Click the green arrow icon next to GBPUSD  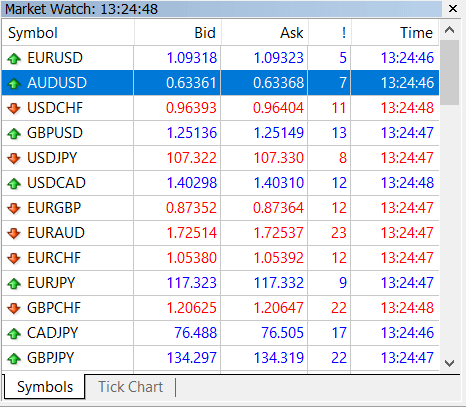pyautogui.click(x=14, y=134)
